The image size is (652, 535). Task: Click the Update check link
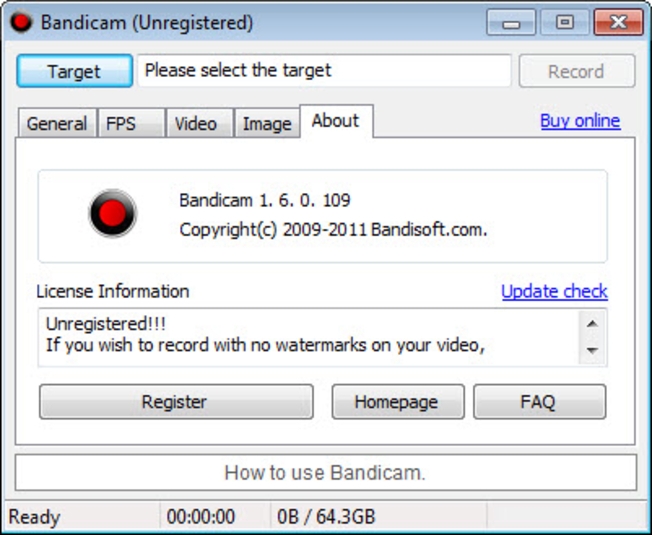(554, 292)
